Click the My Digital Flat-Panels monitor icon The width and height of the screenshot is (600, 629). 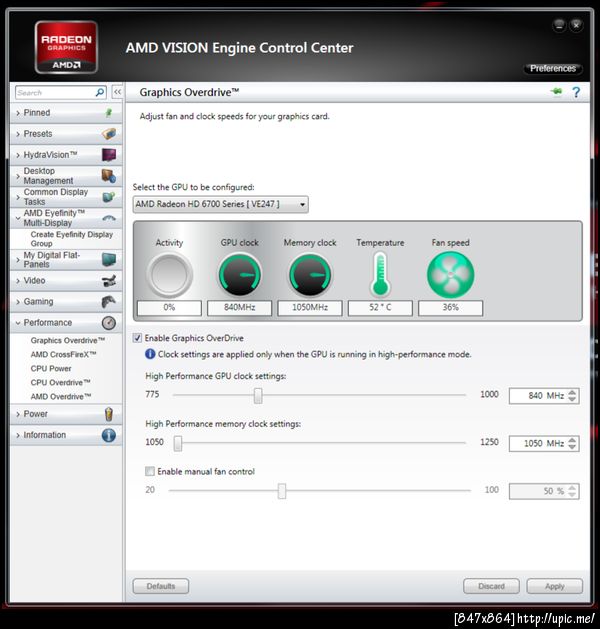(109, 260)
